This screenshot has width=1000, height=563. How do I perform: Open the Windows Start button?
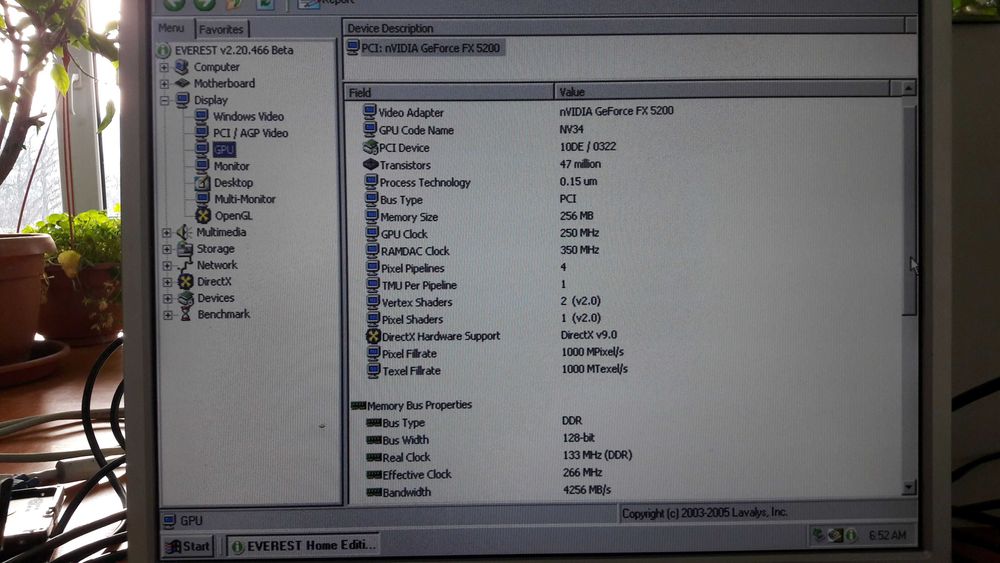[188, 546]
